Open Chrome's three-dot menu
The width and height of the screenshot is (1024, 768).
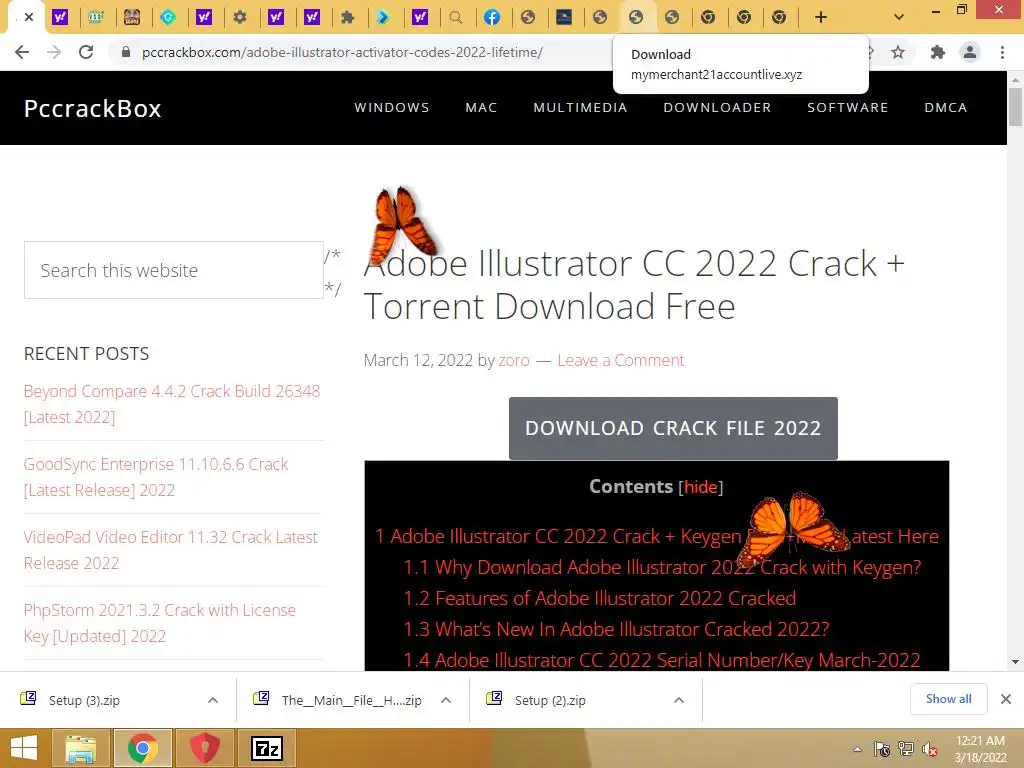pos(1002,52)
